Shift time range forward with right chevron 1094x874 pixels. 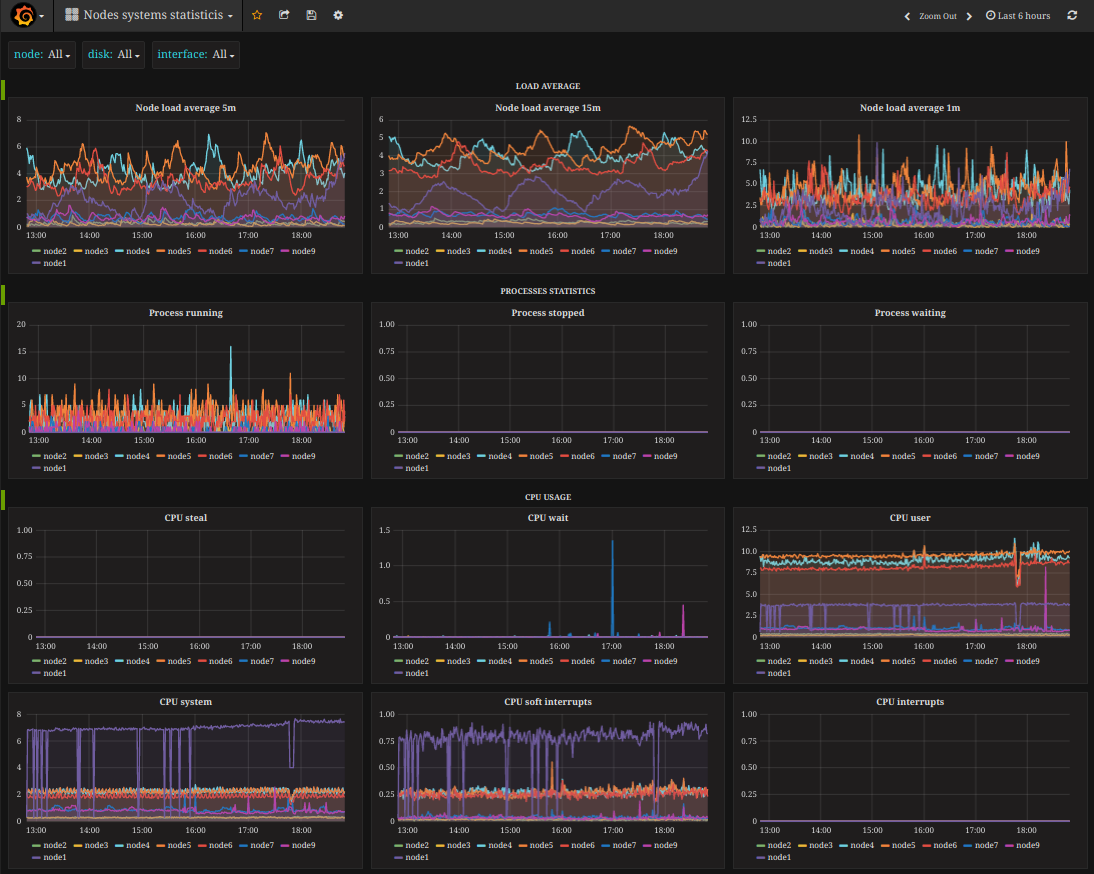click(969, 16)
